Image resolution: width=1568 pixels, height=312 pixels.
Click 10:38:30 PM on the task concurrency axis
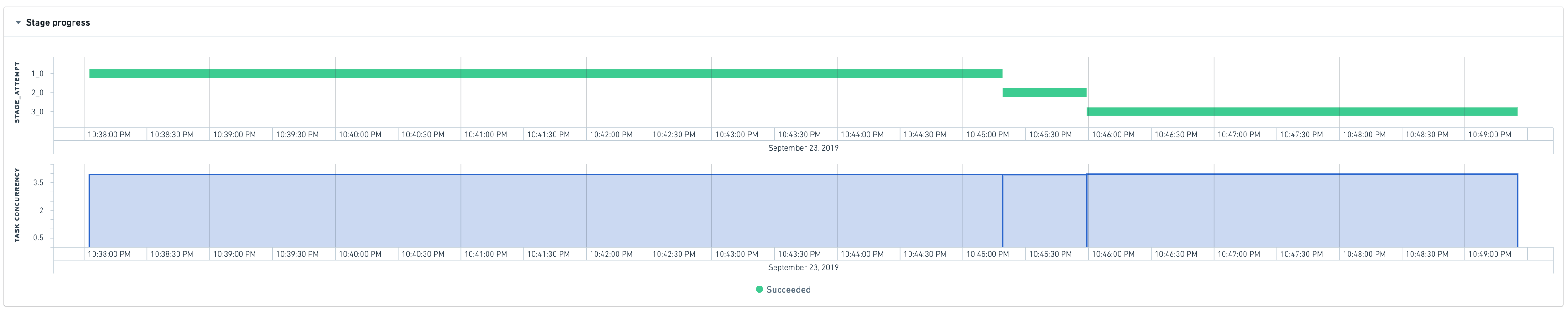click(171, 254)
